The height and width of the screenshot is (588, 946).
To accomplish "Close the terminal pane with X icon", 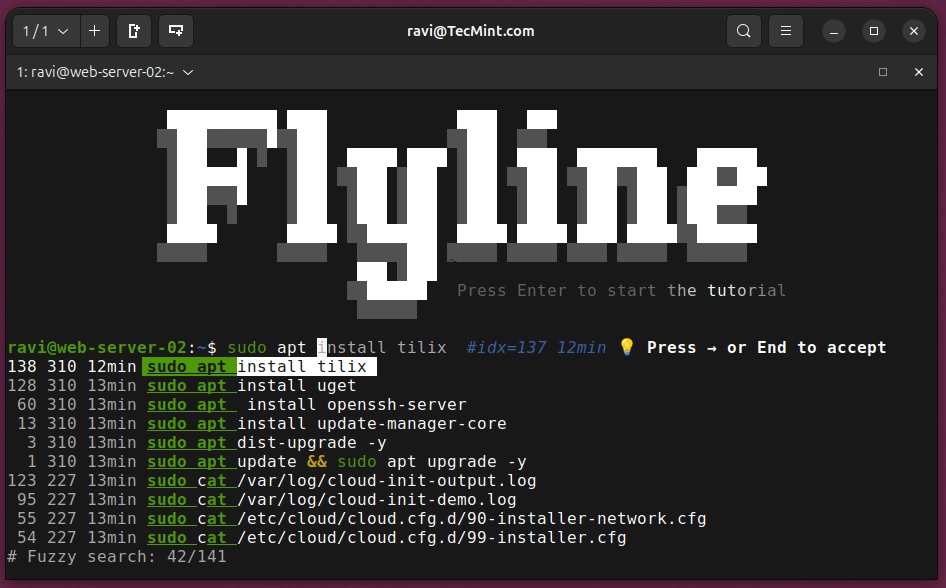I will point(919,72).
